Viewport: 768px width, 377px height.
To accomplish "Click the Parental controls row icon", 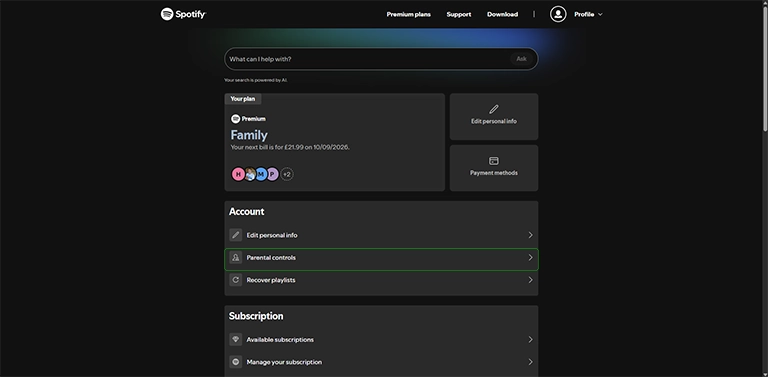I will tap(236, 258).
